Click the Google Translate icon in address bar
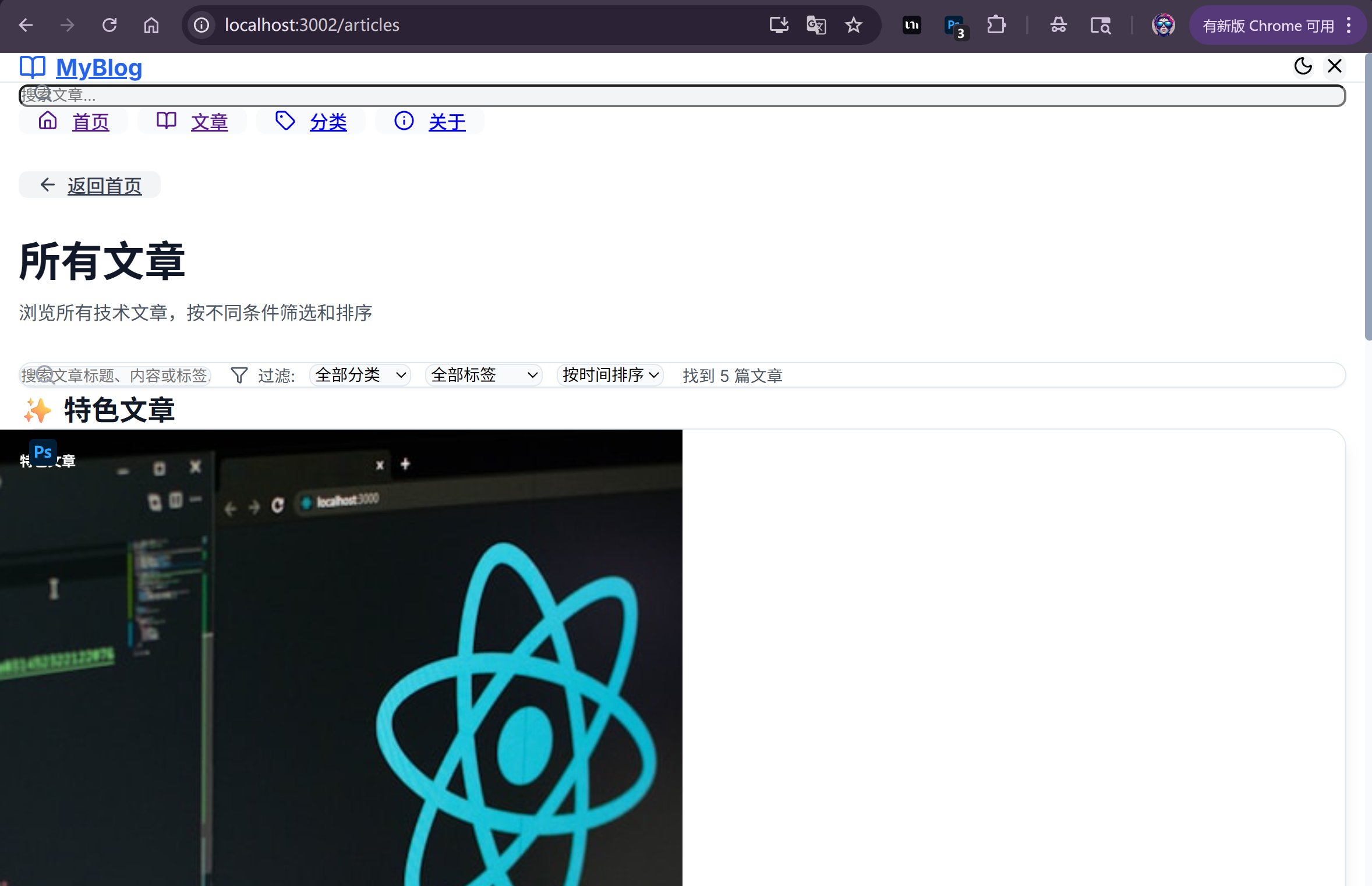This screenshot has width=1372, height=886. (x=816, y=25)
